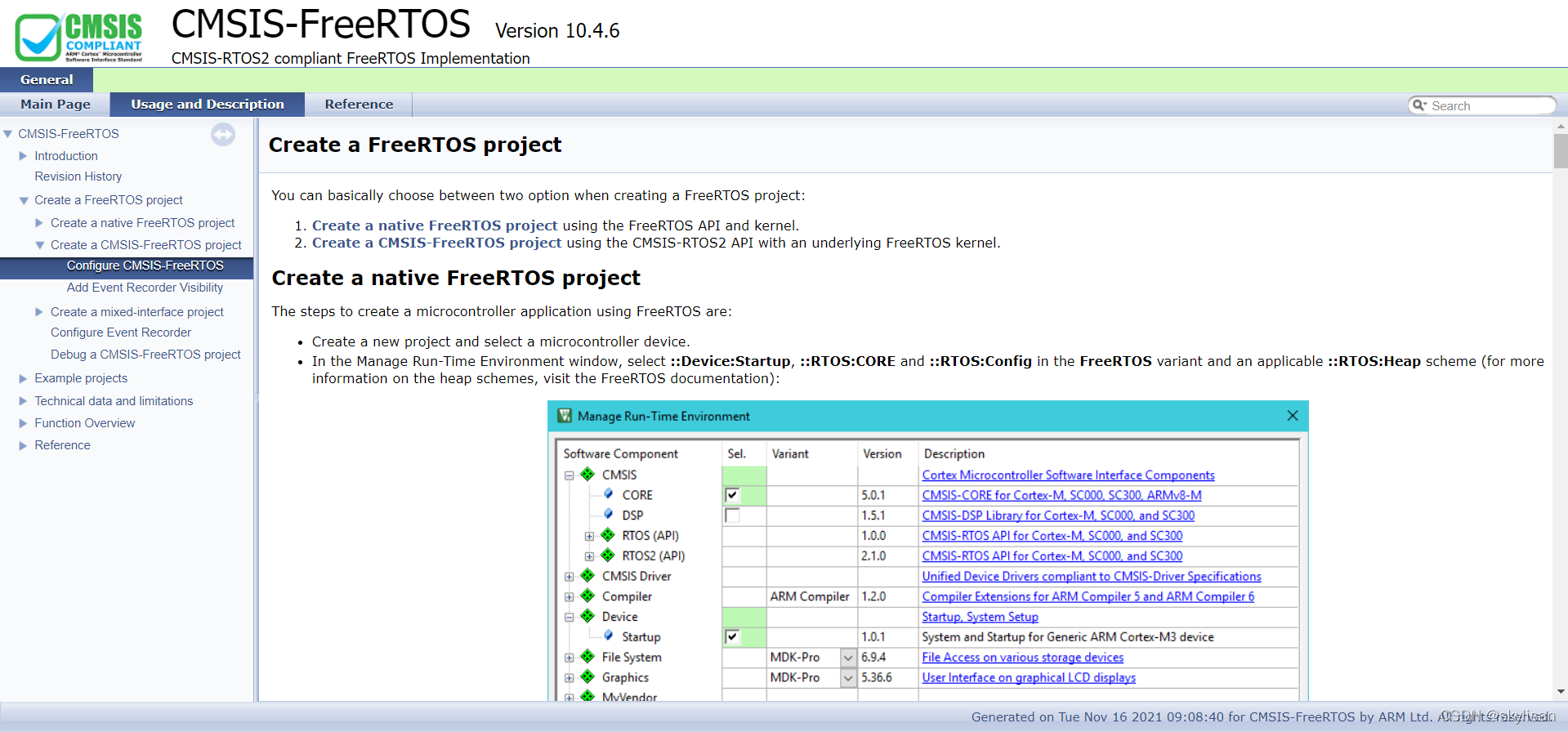Click the green diamond icon beside RTOS (API)

pos(607,535)
